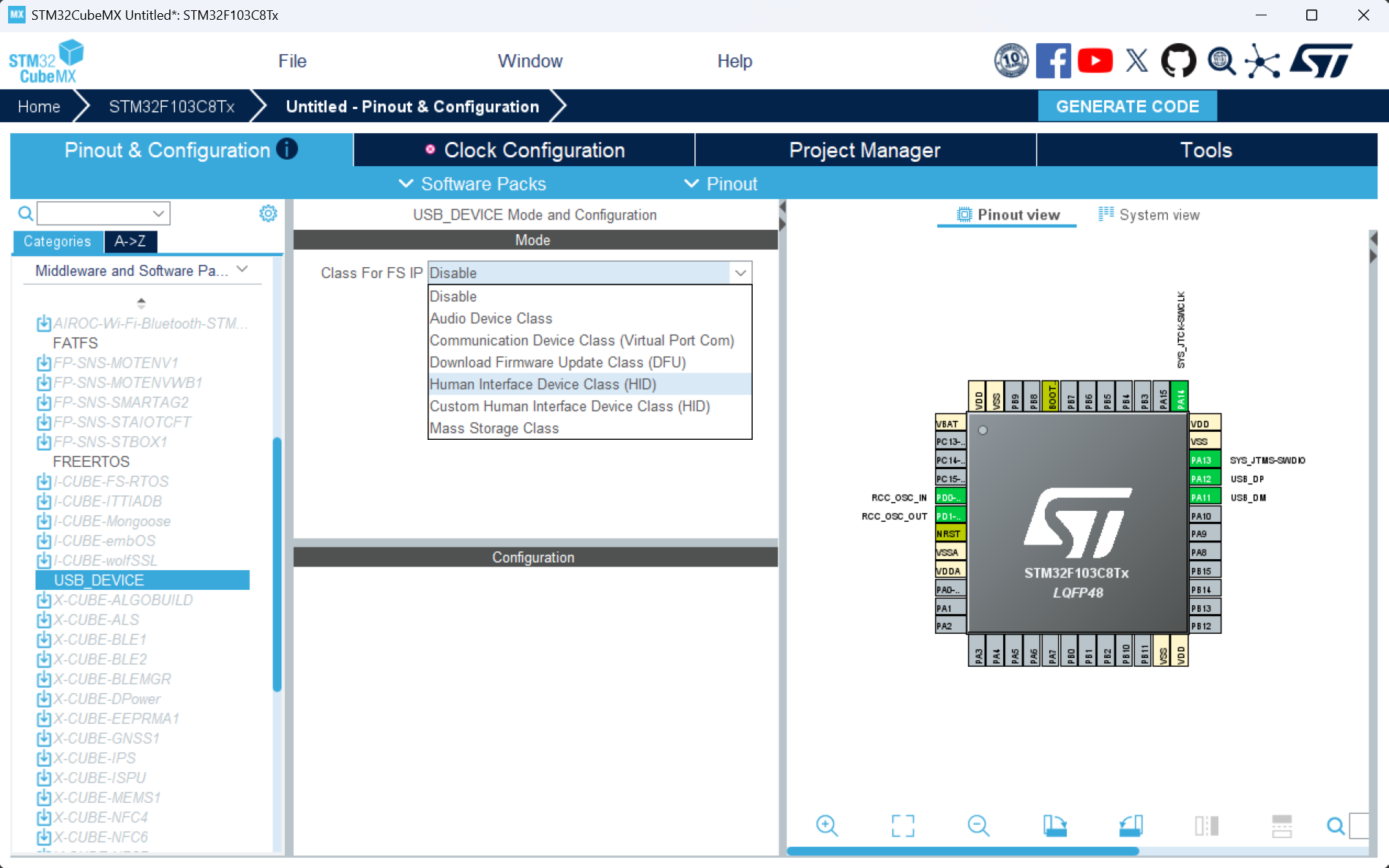Choose Communication Device Class (Virtual Port Com)
This screenshot has width=1389, height=868.
pyautogui.click(x=581, y=340)
